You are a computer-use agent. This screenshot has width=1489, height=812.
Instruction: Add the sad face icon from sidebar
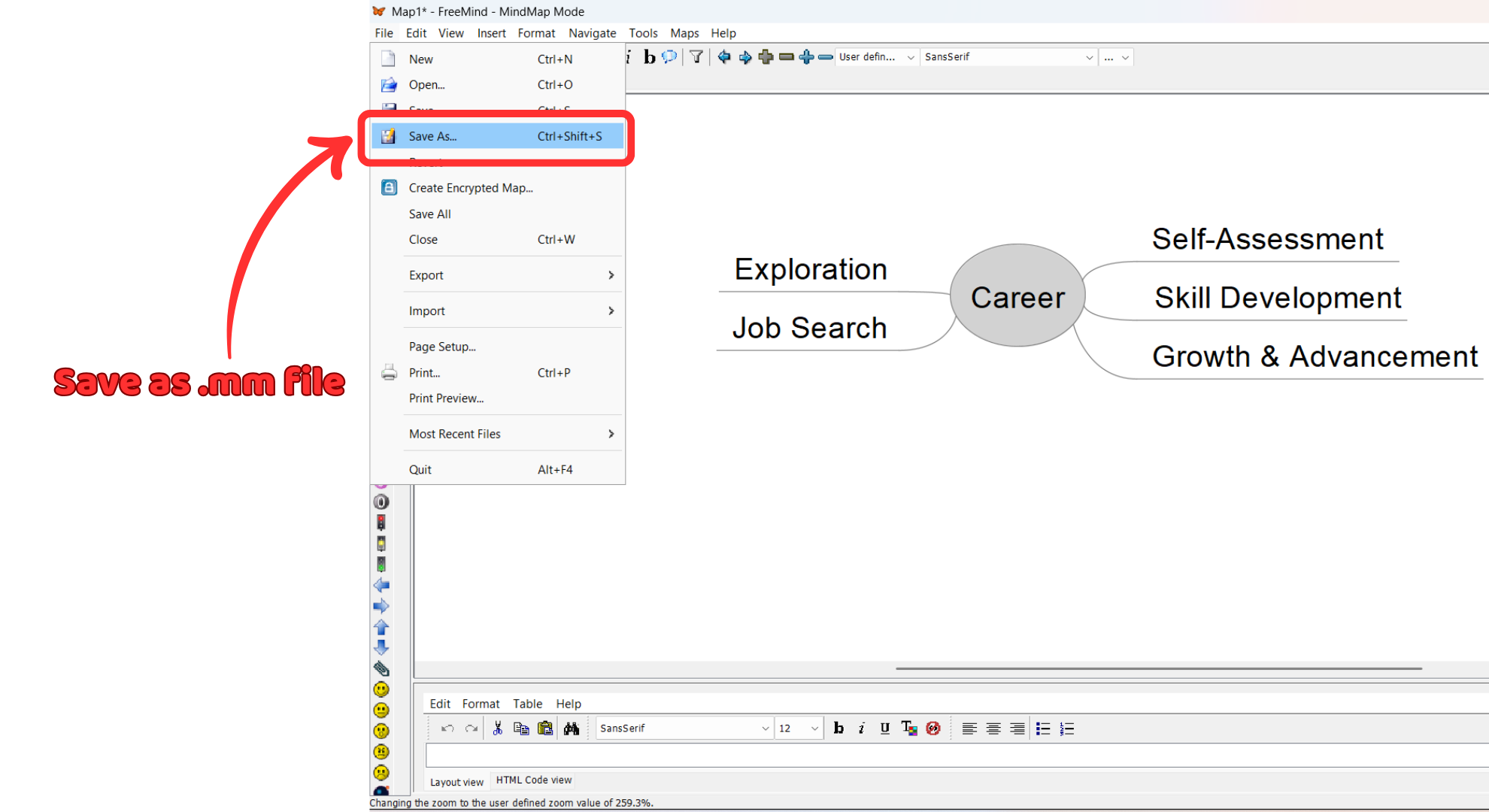pos(381,772)
